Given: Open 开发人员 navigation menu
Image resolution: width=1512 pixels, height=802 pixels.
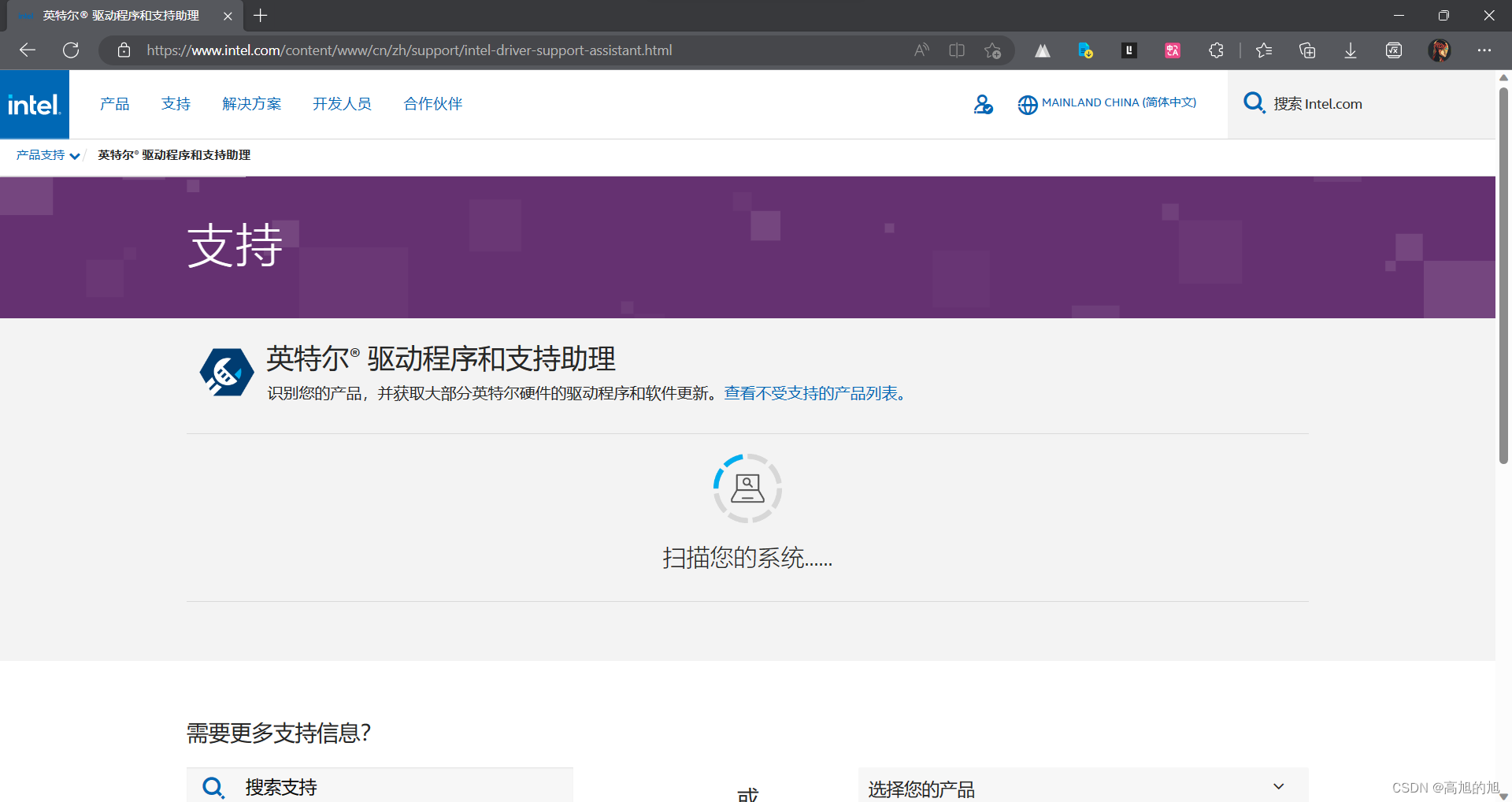Looking at the screenshot, I should 342,104.
